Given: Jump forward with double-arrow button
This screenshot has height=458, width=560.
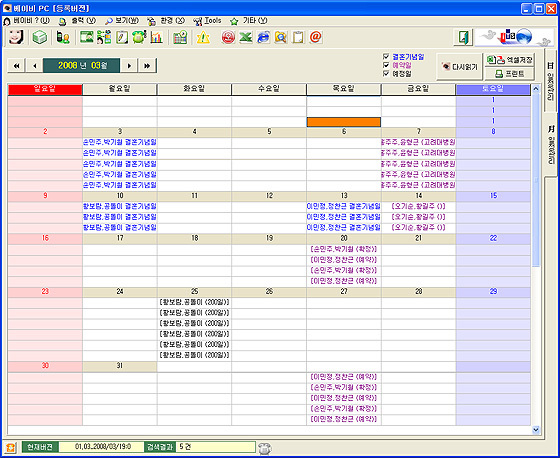Looking at the screenshot, I should (x=147, y=66).
